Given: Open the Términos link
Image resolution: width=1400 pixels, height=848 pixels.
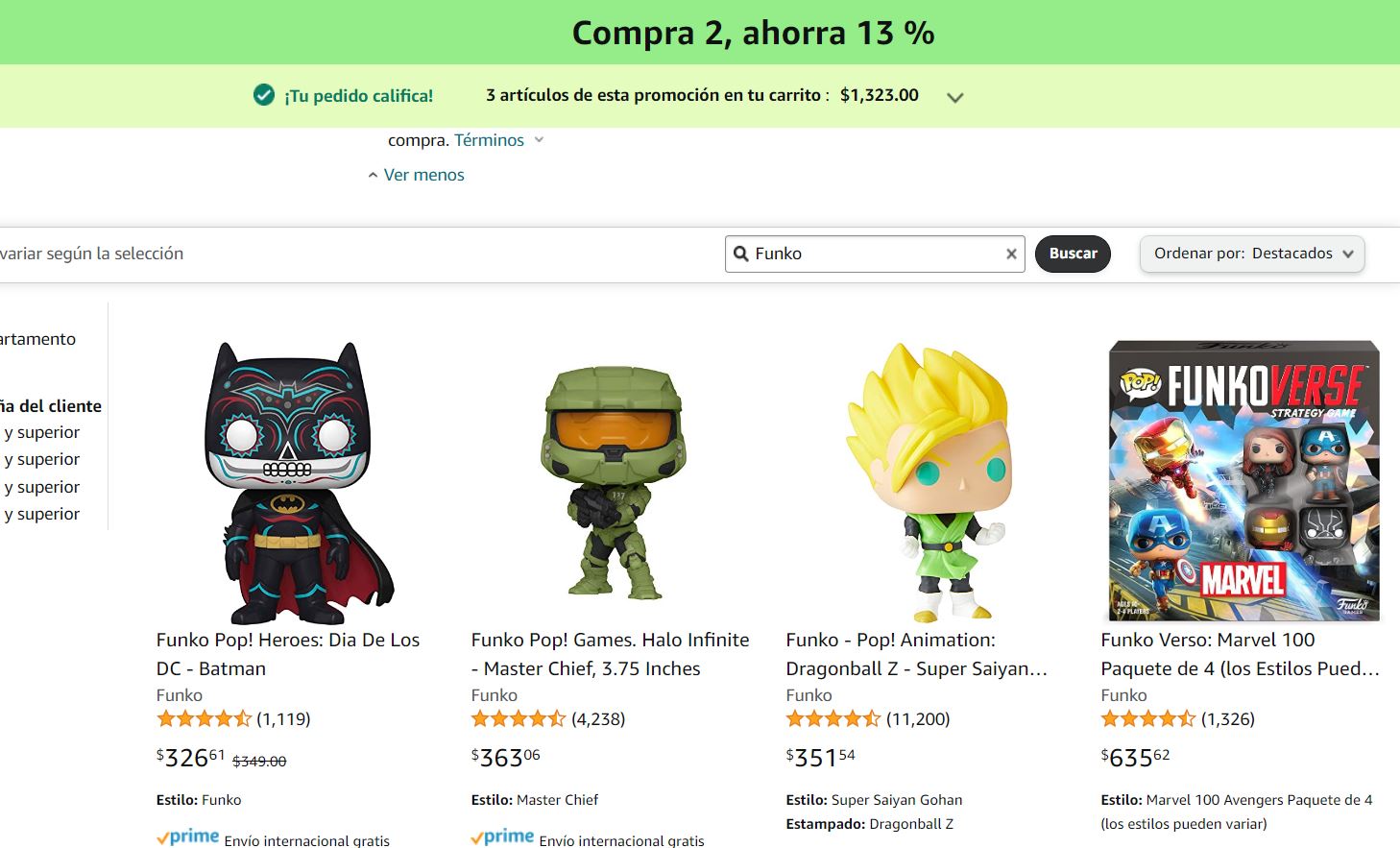Looking at the screenshot, I should pos(489,140).
